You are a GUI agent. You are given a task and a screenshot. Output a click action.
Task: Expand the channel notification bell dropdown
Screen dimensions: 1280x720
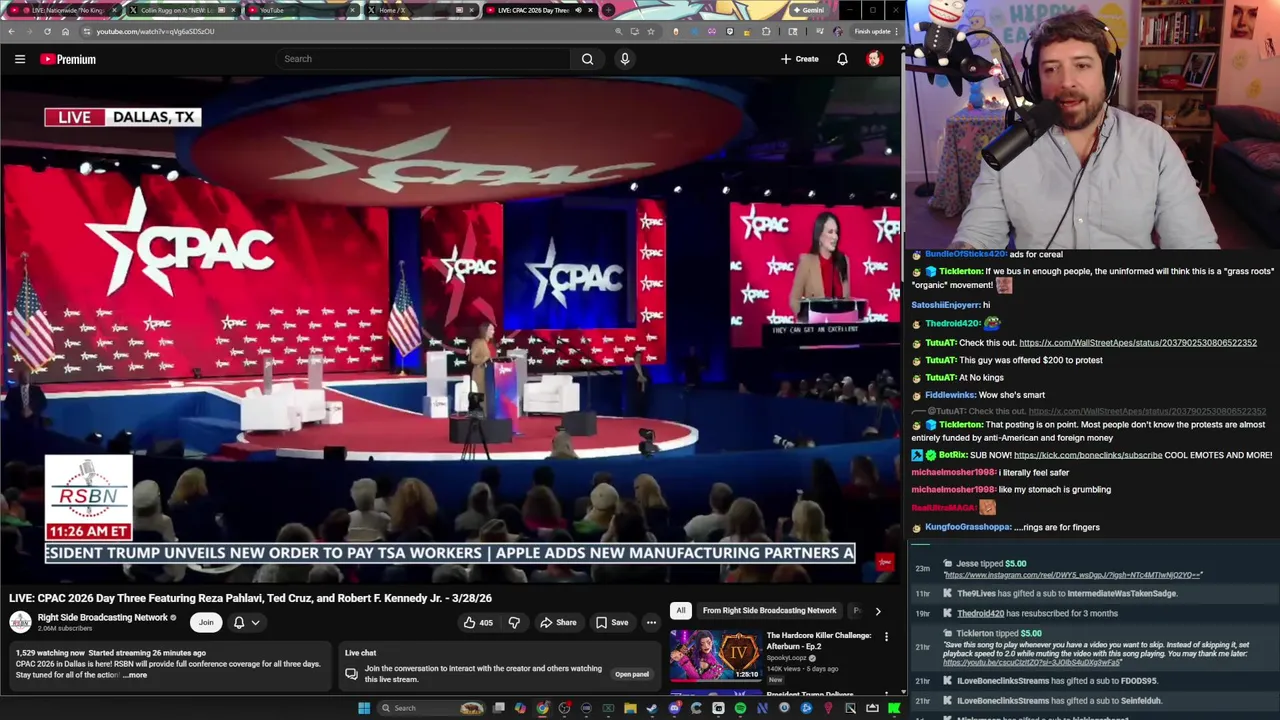pos(247,622)
